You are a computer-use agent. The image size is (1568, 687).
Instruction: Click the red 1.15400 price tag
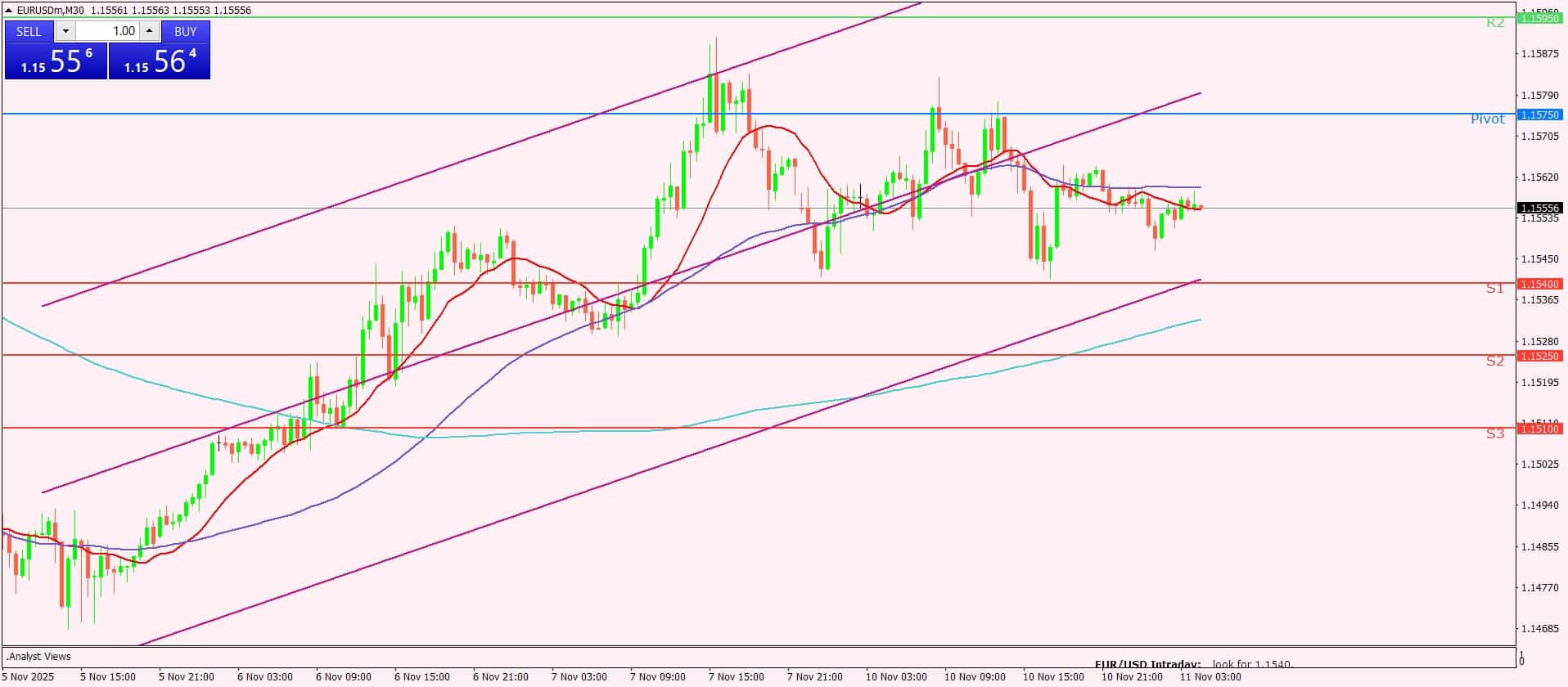pos(1539,284)
